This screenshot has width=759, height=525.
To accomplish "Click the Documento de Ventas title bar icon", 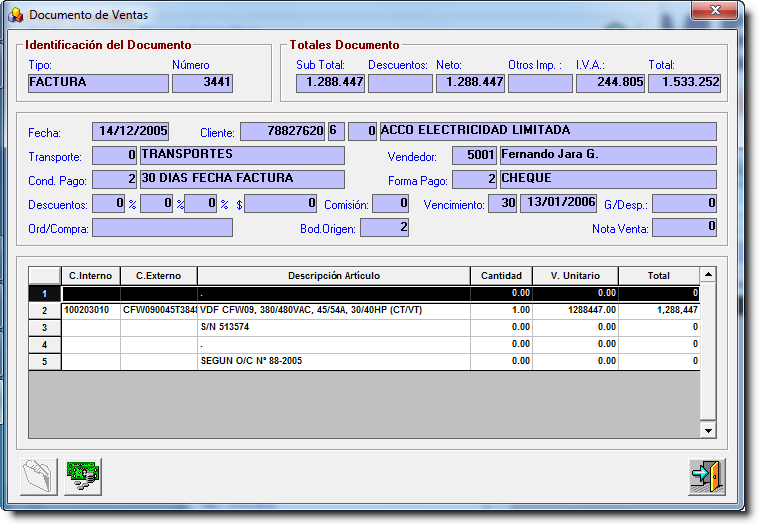I will pos(15,15).
